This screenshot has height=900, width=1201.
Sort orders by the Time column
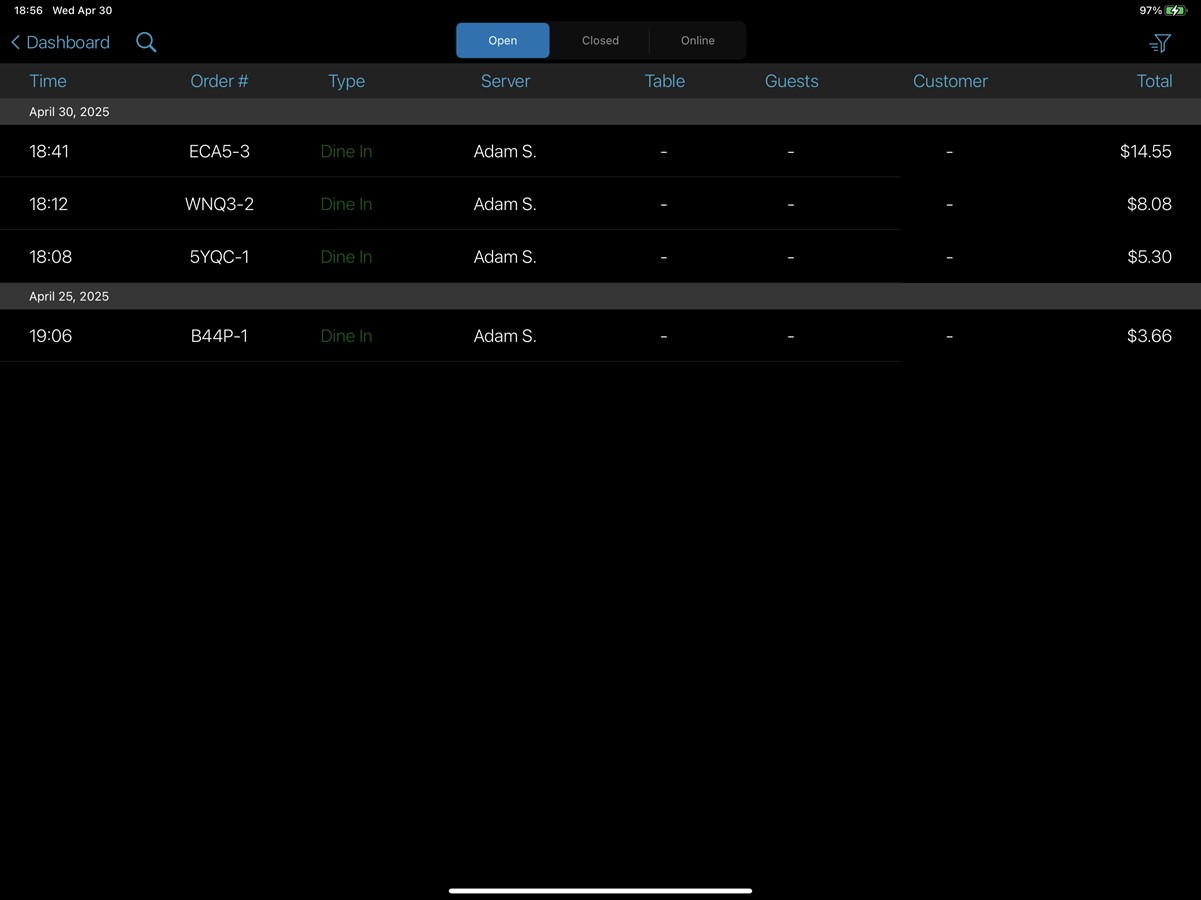click(47, 80)
